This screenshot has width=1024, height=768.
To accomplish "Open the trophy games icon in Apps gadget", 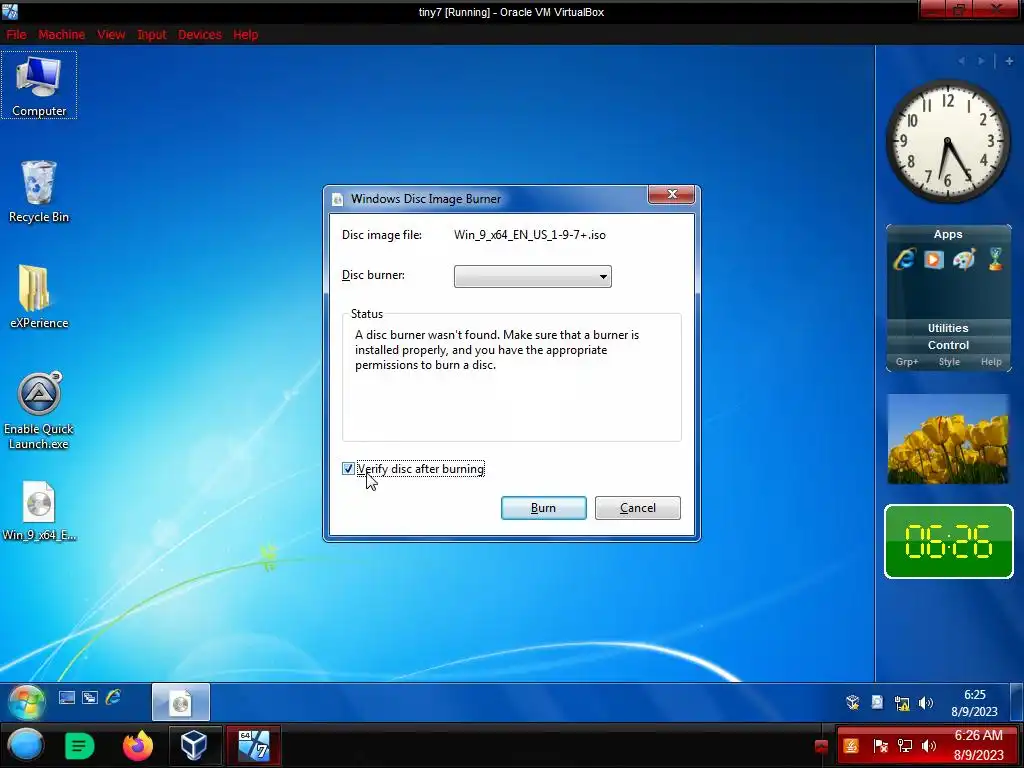I will click(995, 259).
